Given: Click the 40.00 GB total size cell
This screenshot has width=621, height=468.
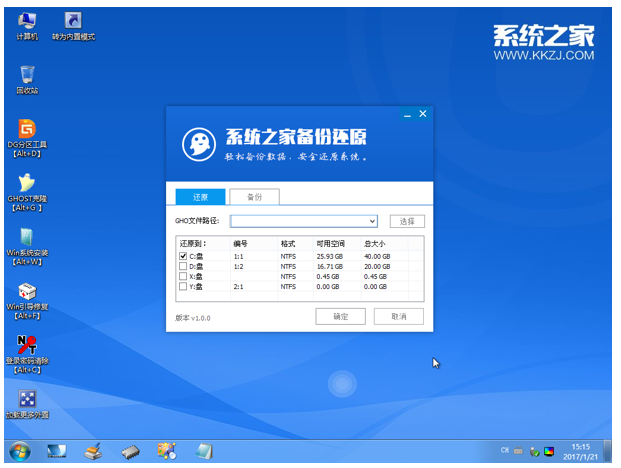Looking at the screenshot, I should coord(377,257).
